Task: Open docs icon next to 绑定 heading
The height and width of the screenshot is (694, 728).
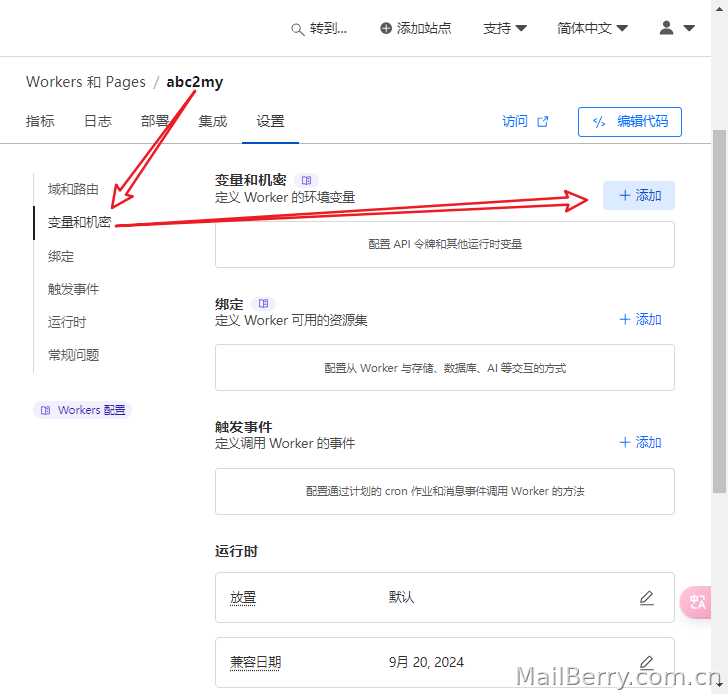Action: 263,304
